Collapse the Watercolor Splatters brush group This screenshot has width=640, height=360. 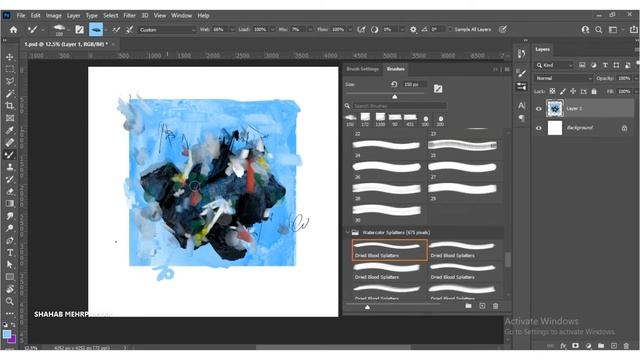348,232
